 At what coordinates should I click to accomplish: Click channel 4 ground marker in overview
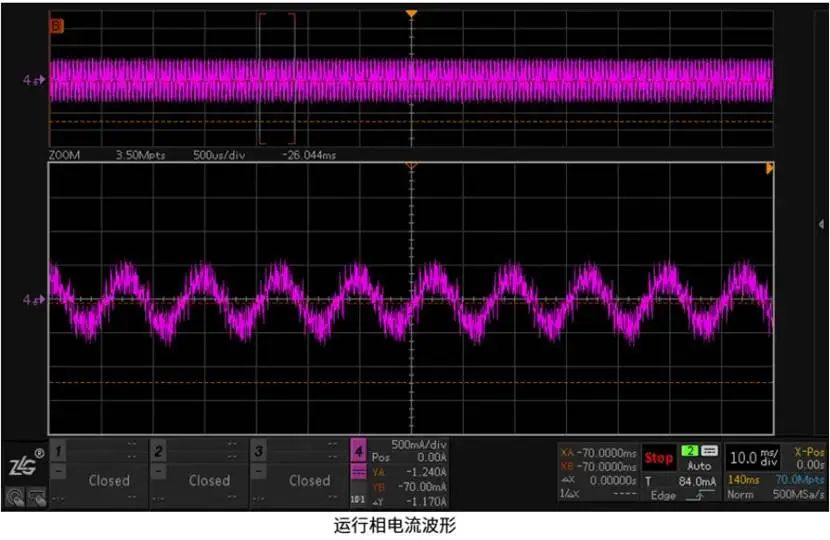click(x=34, y=80)
